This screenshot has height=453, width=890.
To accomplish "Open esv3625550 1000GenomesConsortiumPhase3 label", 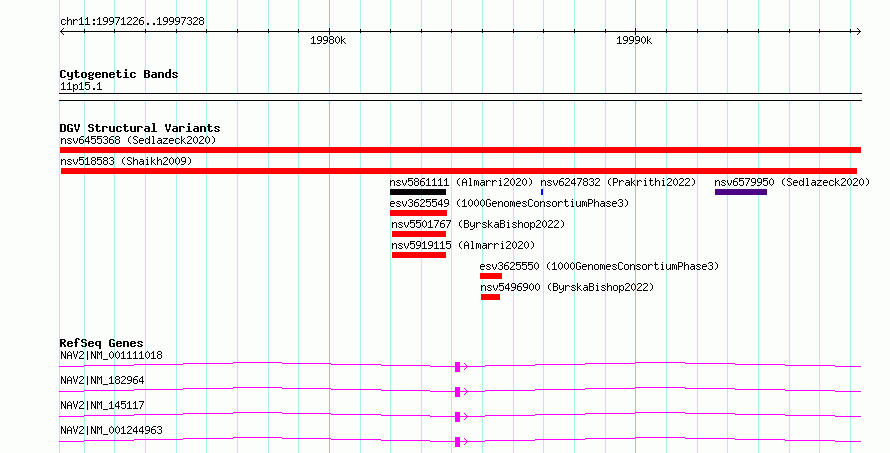I will [x=599, y=266].
